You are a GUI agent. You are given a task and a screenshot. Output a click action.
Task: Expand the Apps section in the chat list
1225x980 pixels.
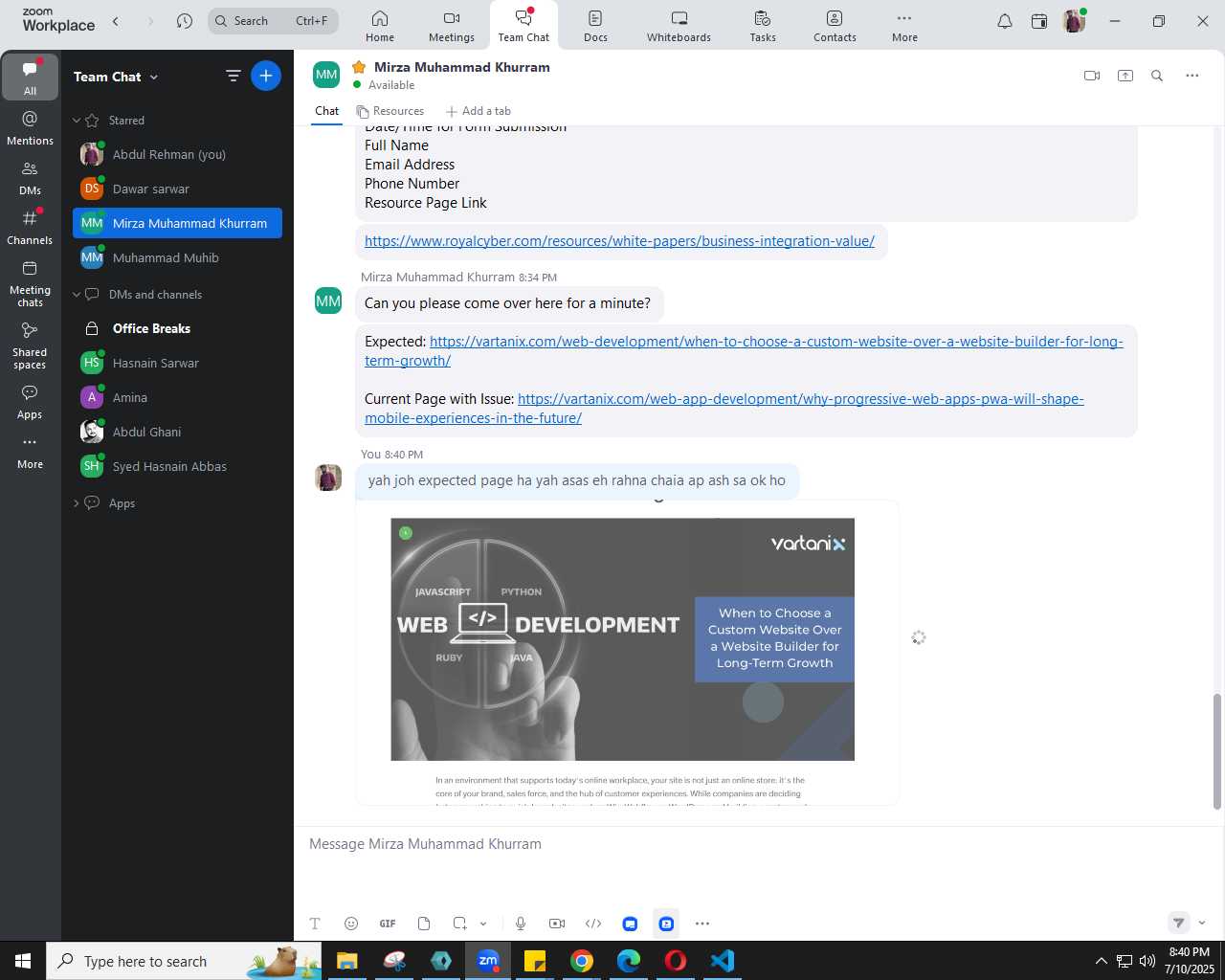click(78, 503)
